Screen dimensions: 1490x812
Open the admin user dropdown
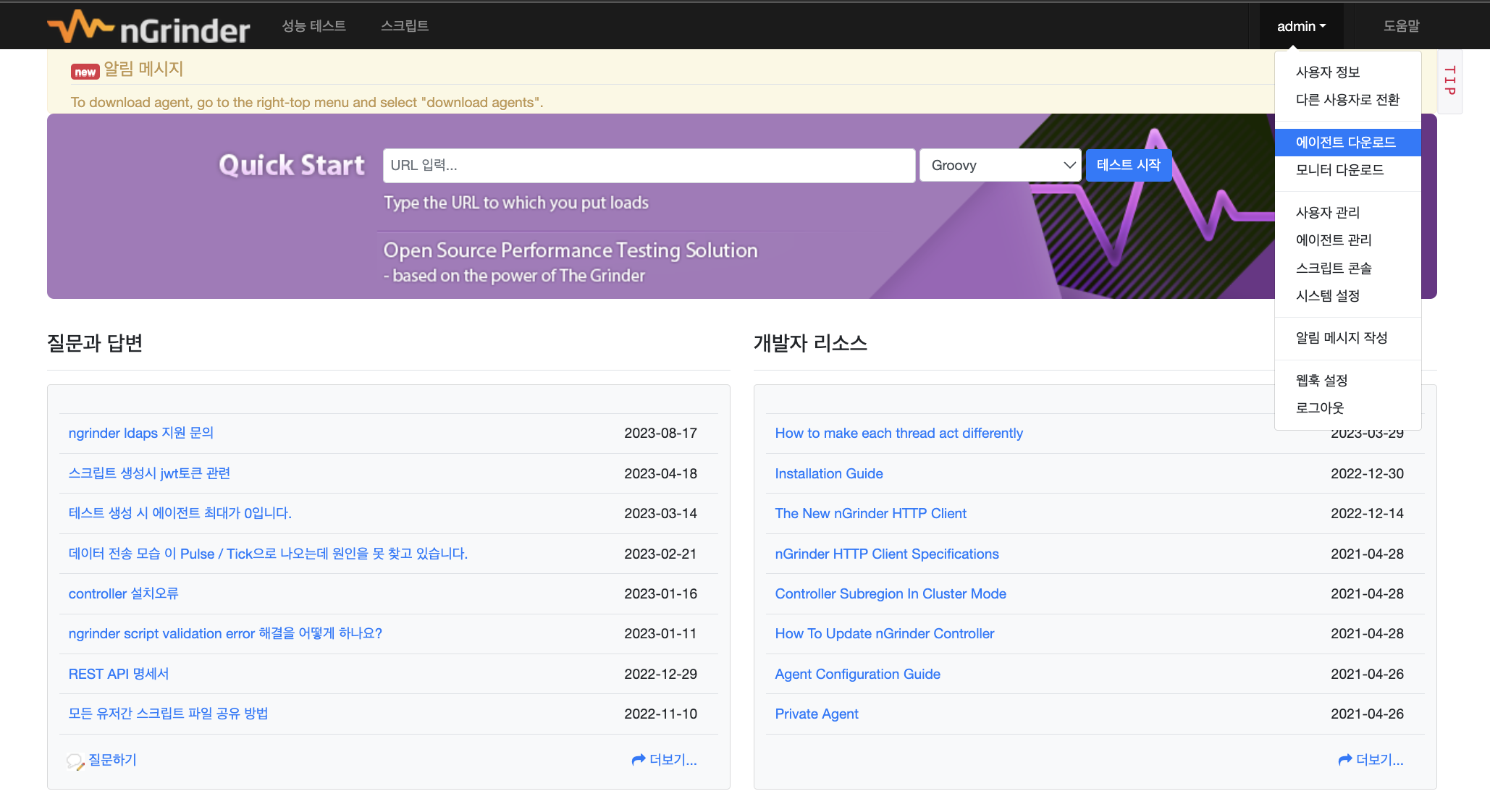click(x=1301, y=26)
